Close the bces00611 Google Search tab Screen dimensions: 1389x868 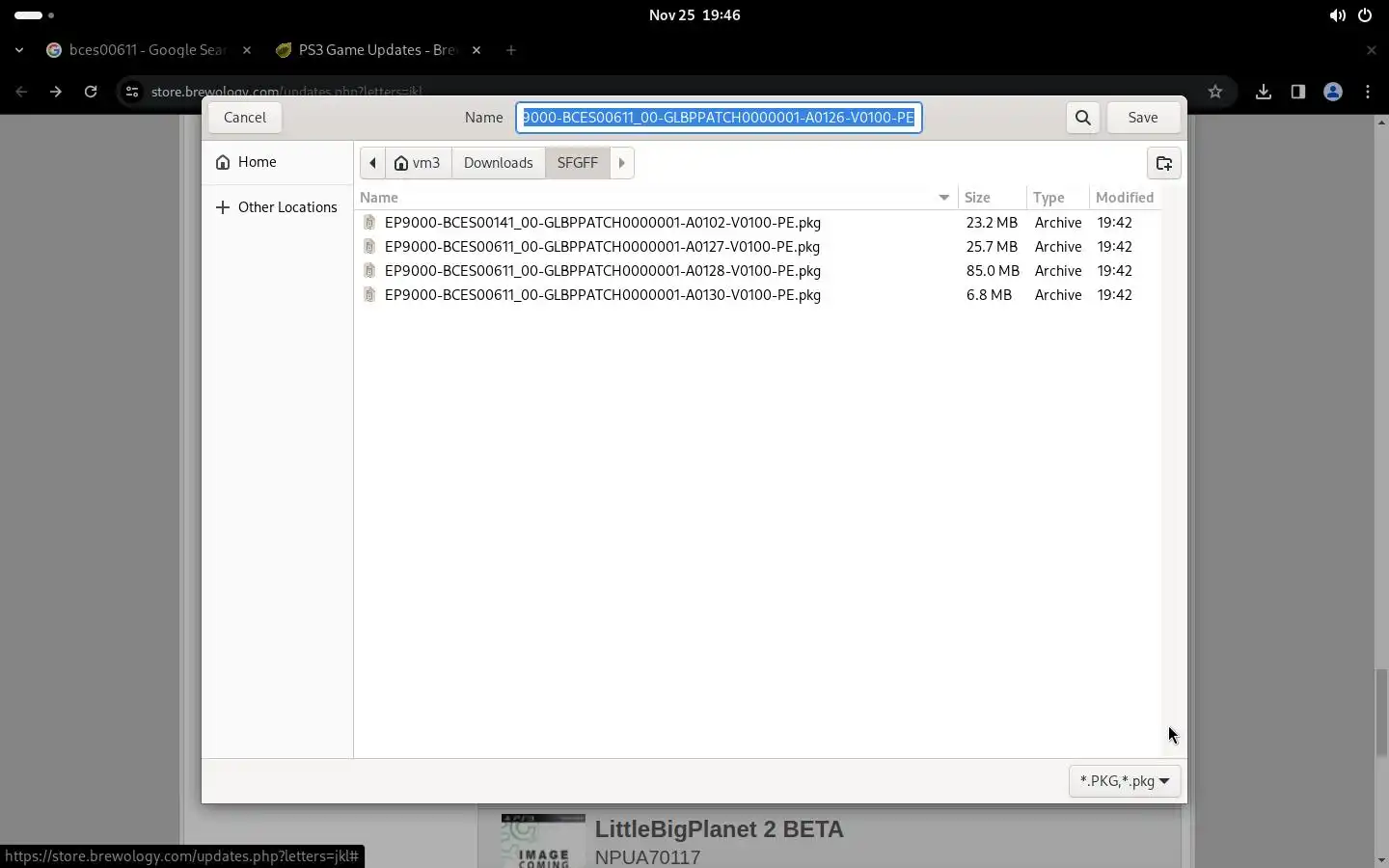[247, 50]
